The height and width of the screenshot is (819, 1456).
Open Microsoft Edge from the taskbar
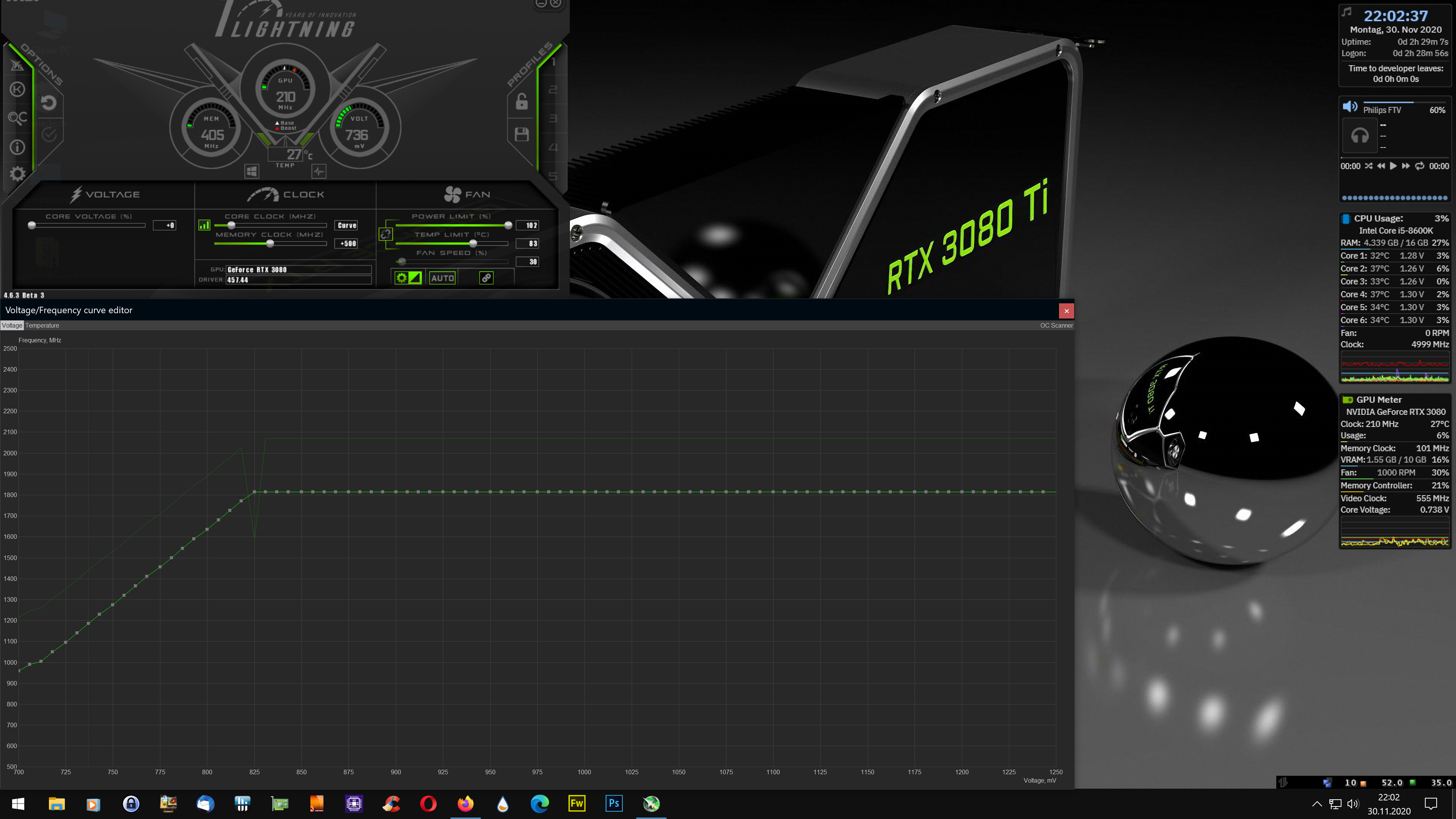540,803
